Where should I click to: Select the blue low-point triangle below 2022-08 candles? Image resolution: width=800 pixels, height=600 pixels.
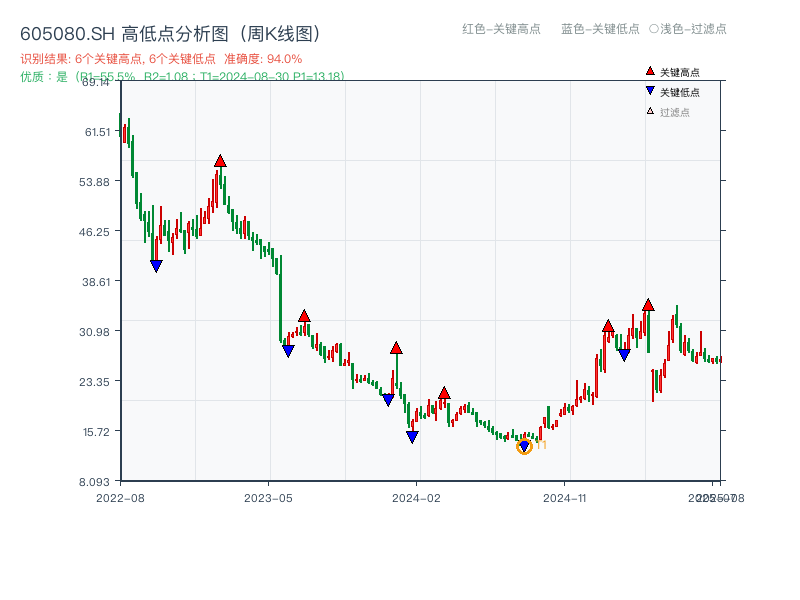[x=157, y=264]
